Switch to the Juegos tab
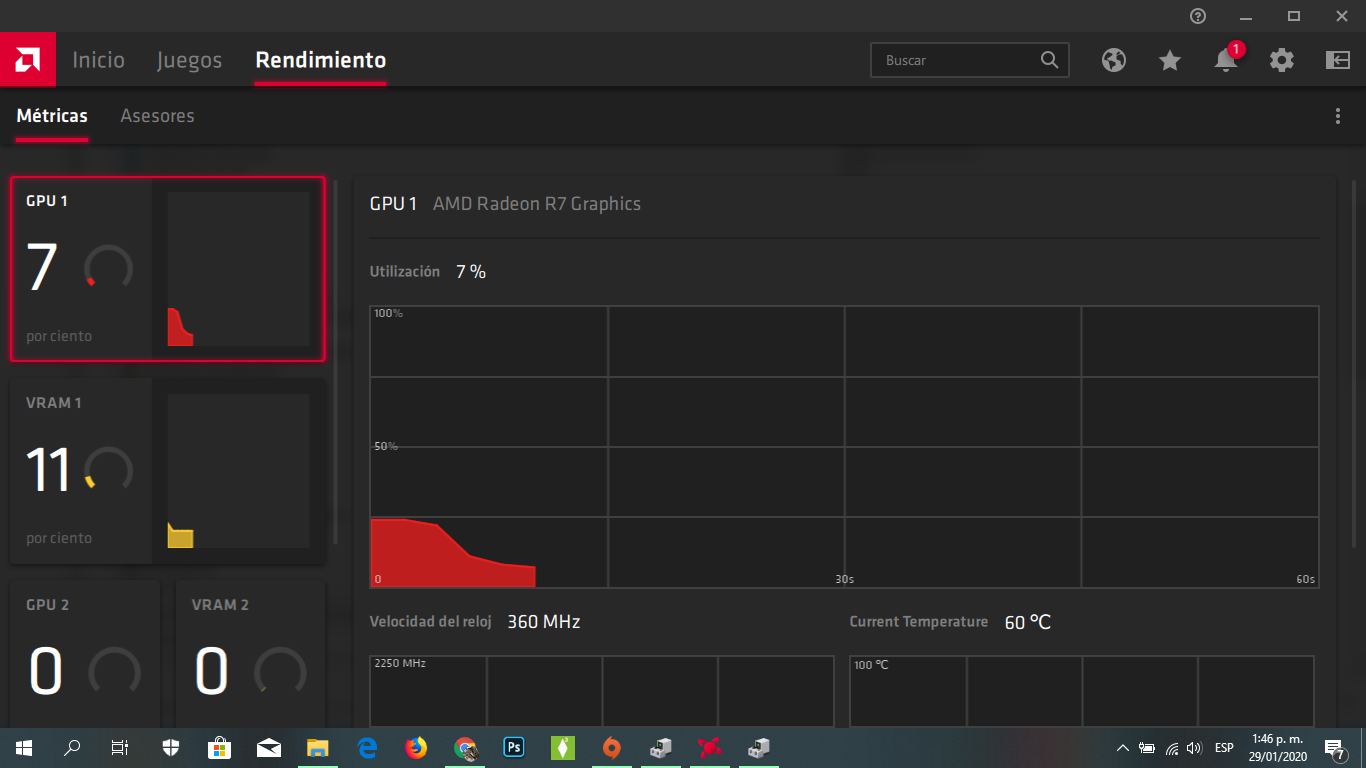 pos(189,60)
